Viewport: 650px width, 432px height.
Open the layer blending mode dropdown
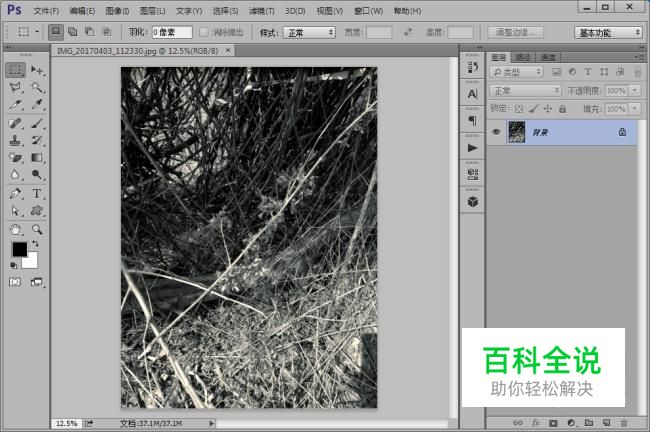pos(525,90)
